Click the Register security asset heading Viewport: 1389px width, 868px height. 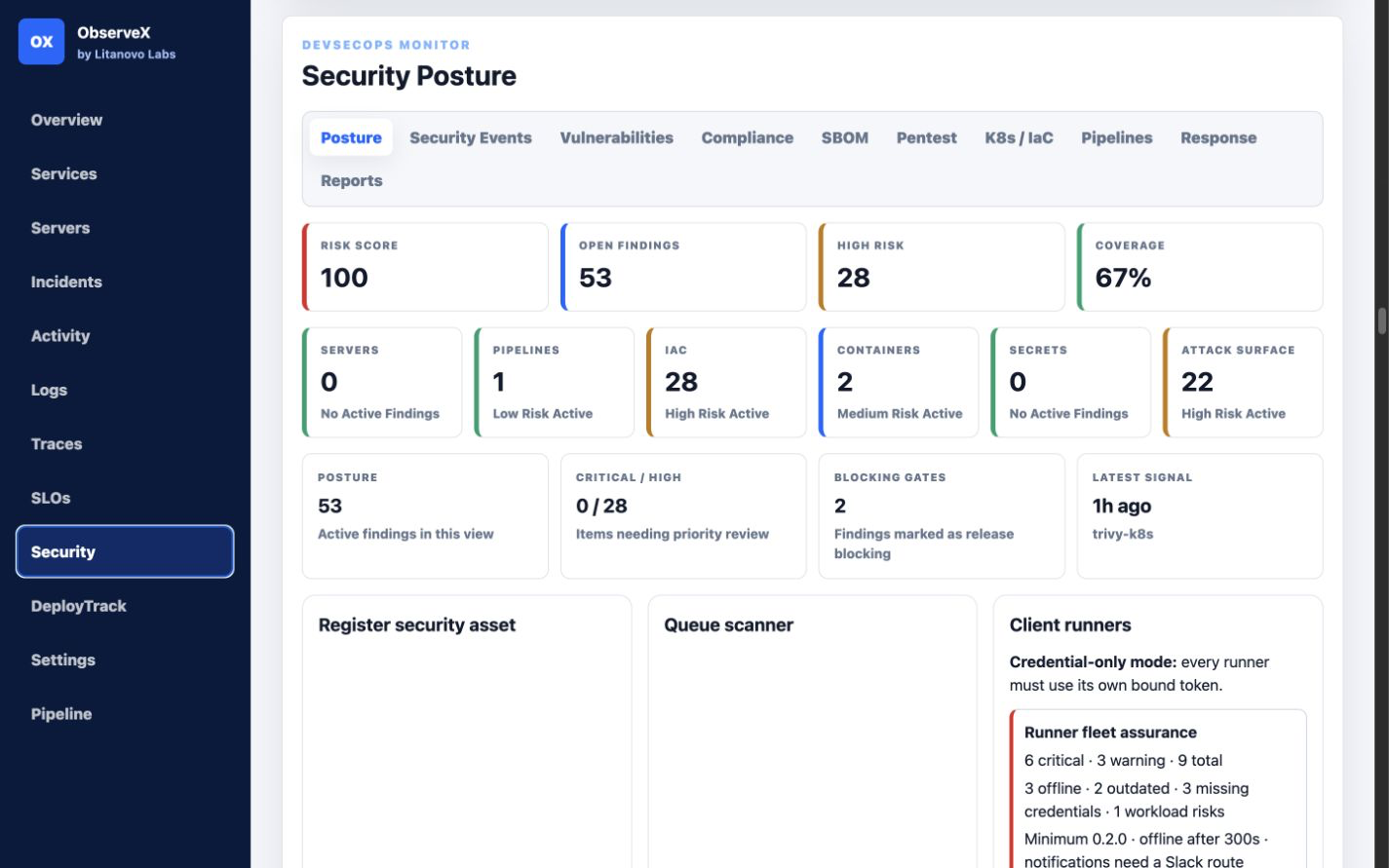[417, 625]
